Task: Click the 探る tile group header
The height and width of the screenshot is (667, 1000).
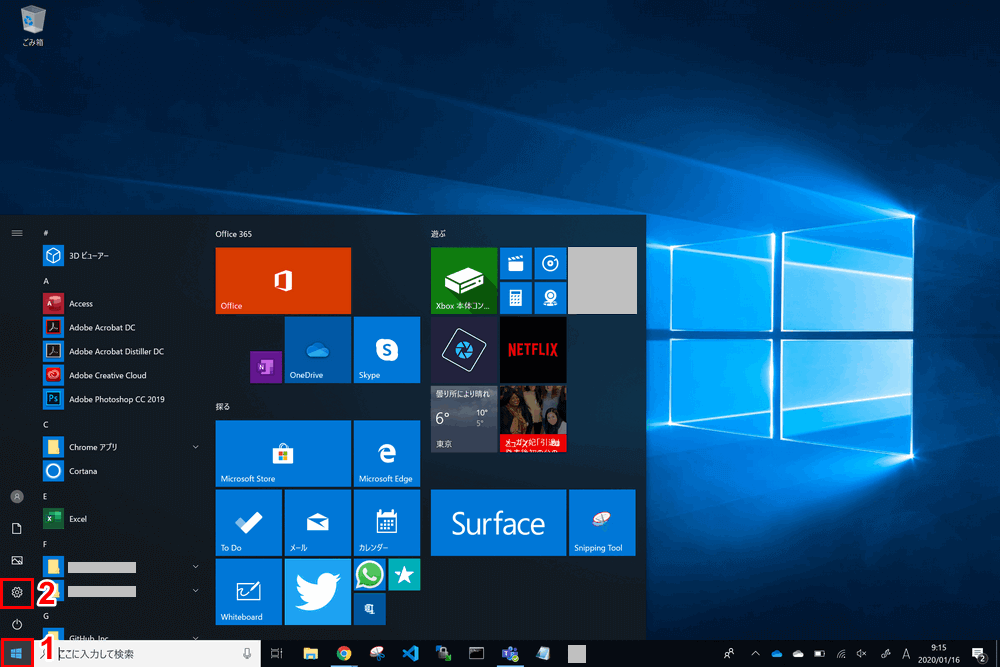Action: pos(223,406)
